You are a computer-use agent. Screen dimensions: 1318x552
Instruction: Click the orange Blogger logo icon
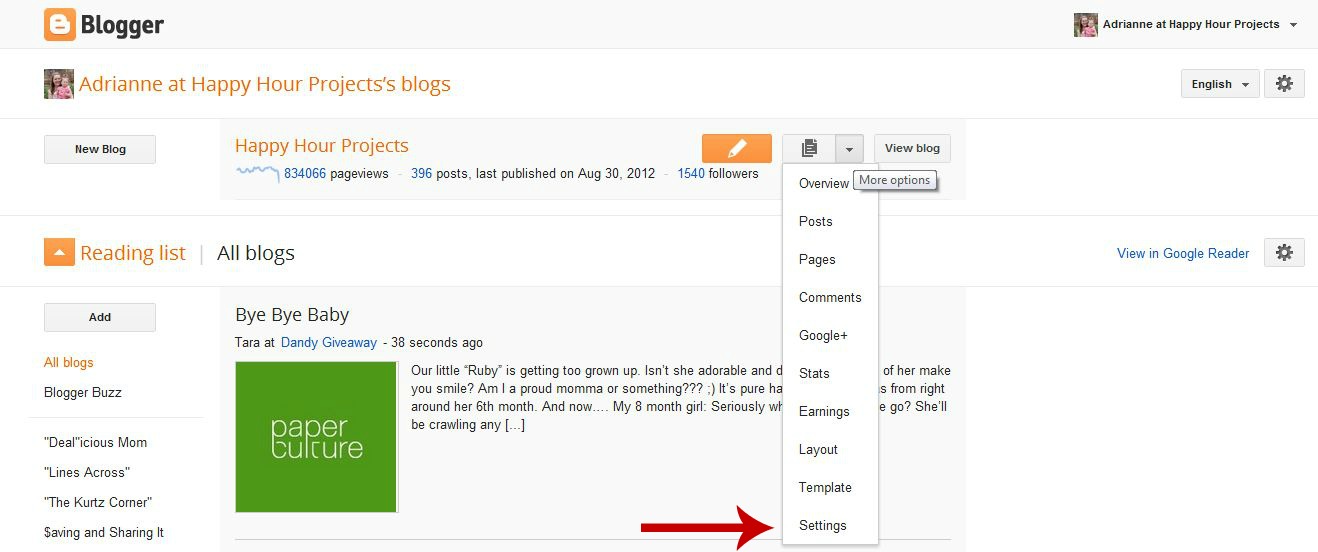[x=60, y=25]
